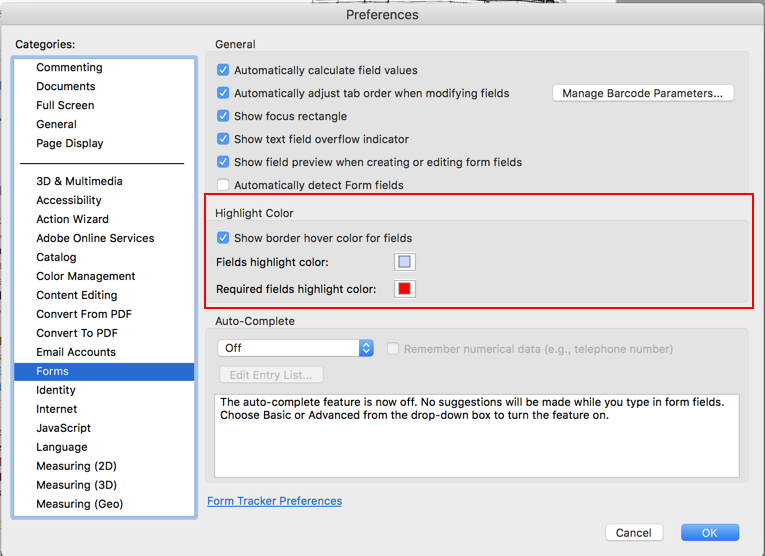
Task: Uncheck Automatically calculate field values
Action: point(223,70)
